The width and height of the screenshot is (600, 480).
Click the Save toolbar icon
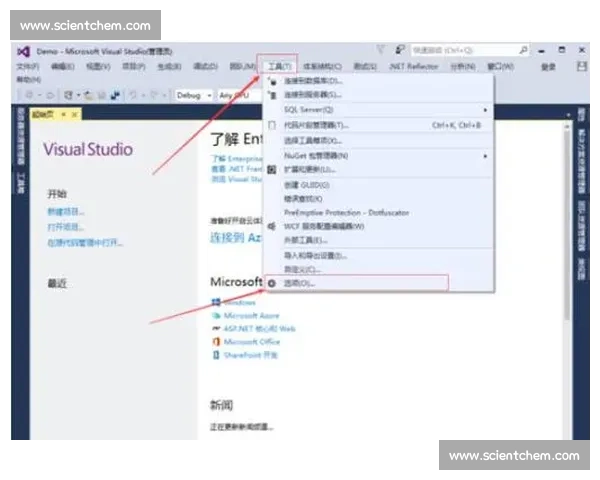(102, 95)
